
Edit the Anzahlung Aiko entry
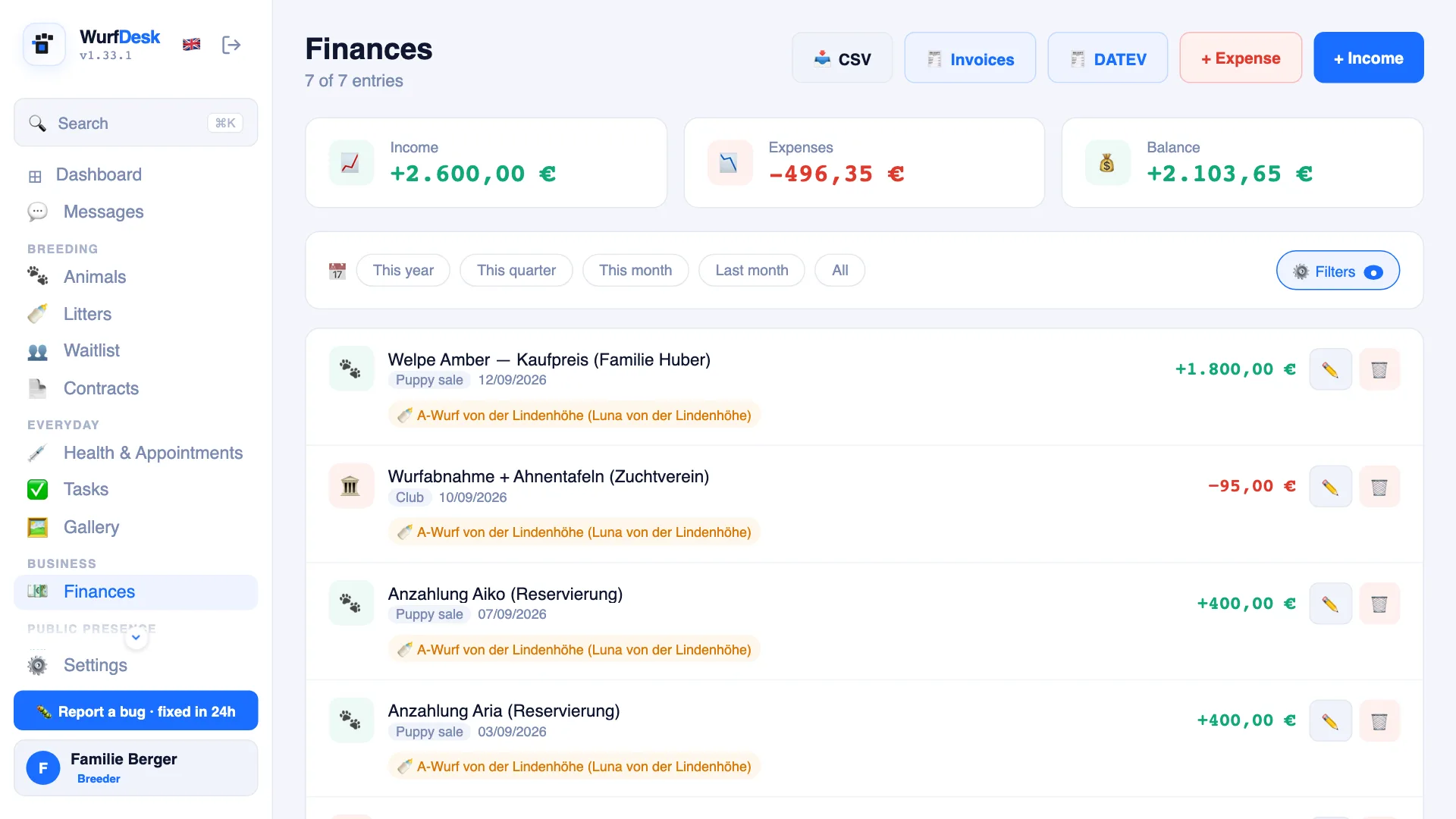pos(1330,604)
